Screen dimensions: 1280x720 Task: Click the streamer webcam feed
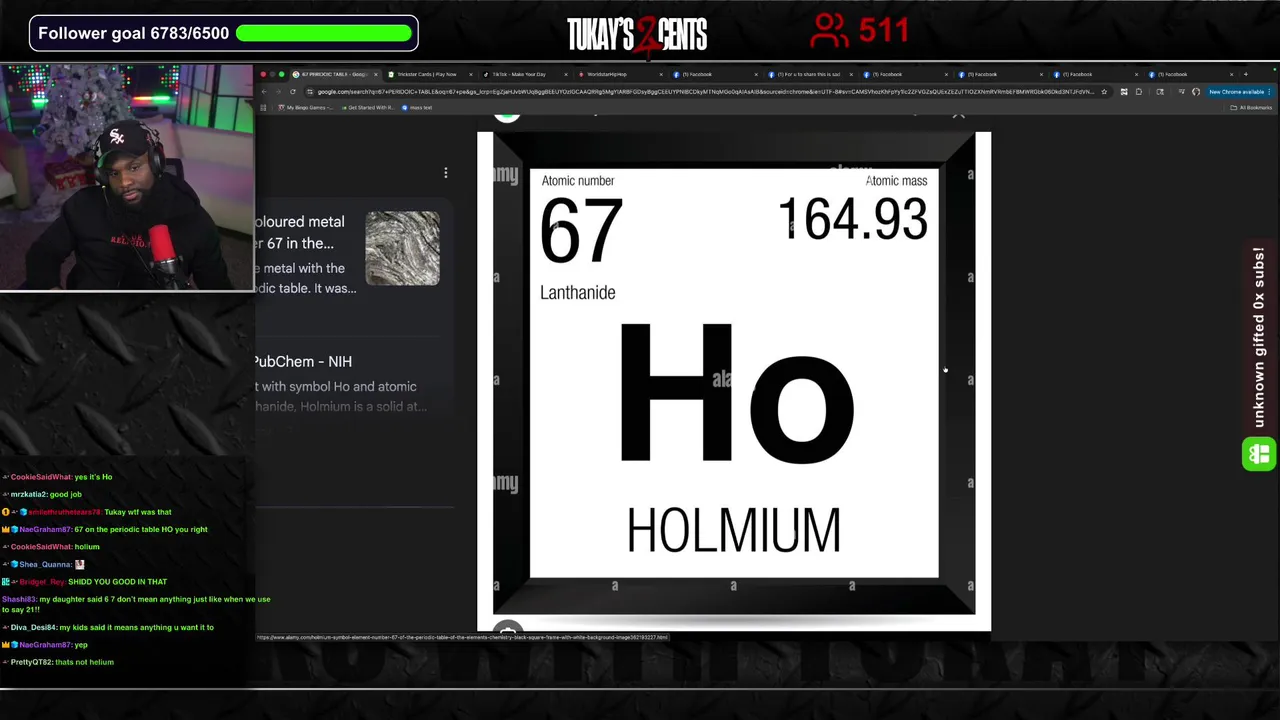tap(127, 178)
